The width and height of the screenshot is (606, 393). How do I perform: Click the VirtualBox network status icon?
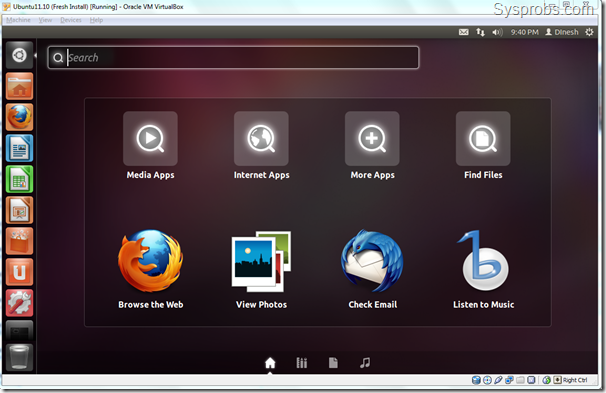509,380
